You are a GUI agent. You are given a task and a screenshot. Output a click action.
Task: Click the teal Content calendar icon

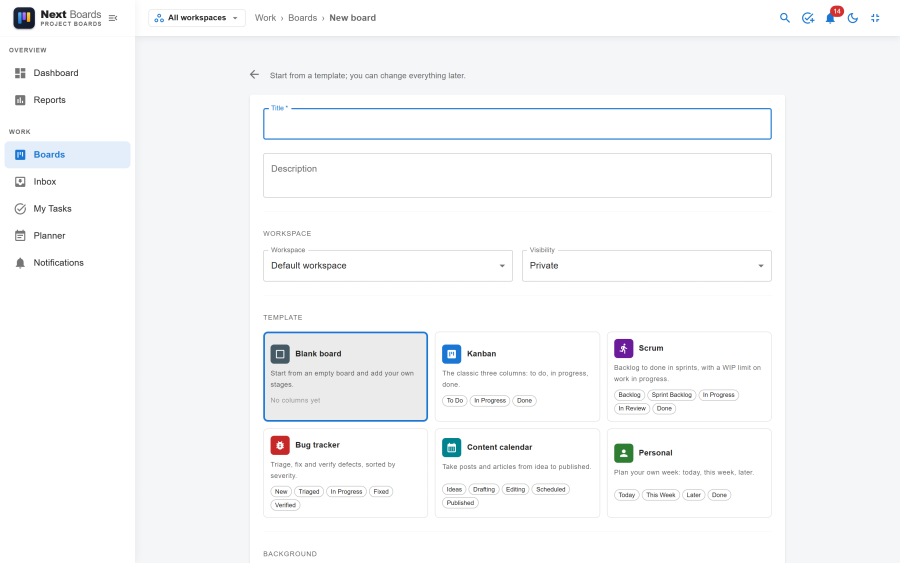452,447
